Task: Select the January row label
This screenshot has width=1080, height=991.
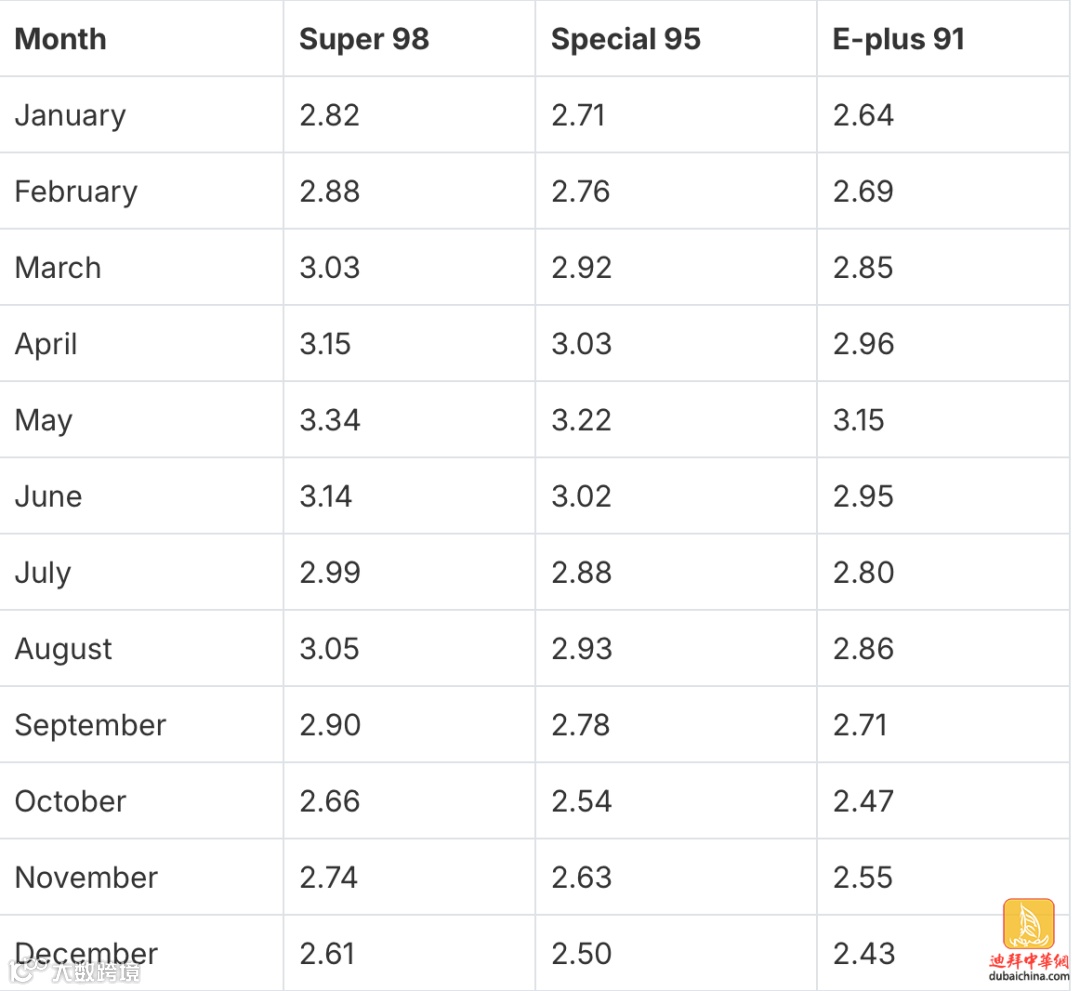Action: click(x=70, y=115)
